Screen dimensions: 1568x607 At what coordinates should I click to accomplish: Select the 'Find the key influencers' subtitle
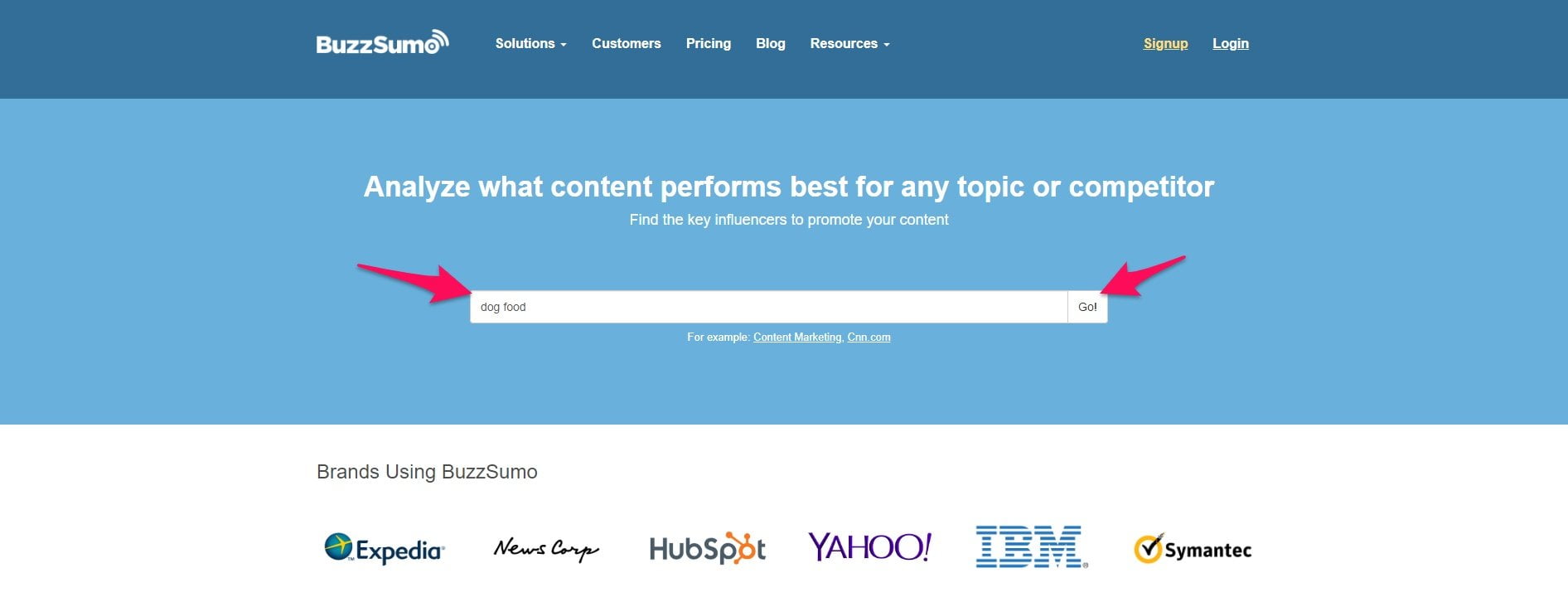(789, 220)
